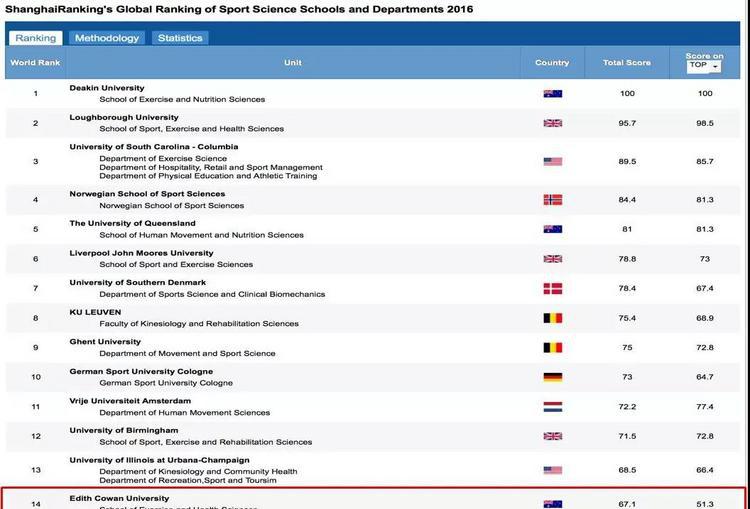
Task: Open Liverpool John Moores University entry
Action: pos(141,253)
